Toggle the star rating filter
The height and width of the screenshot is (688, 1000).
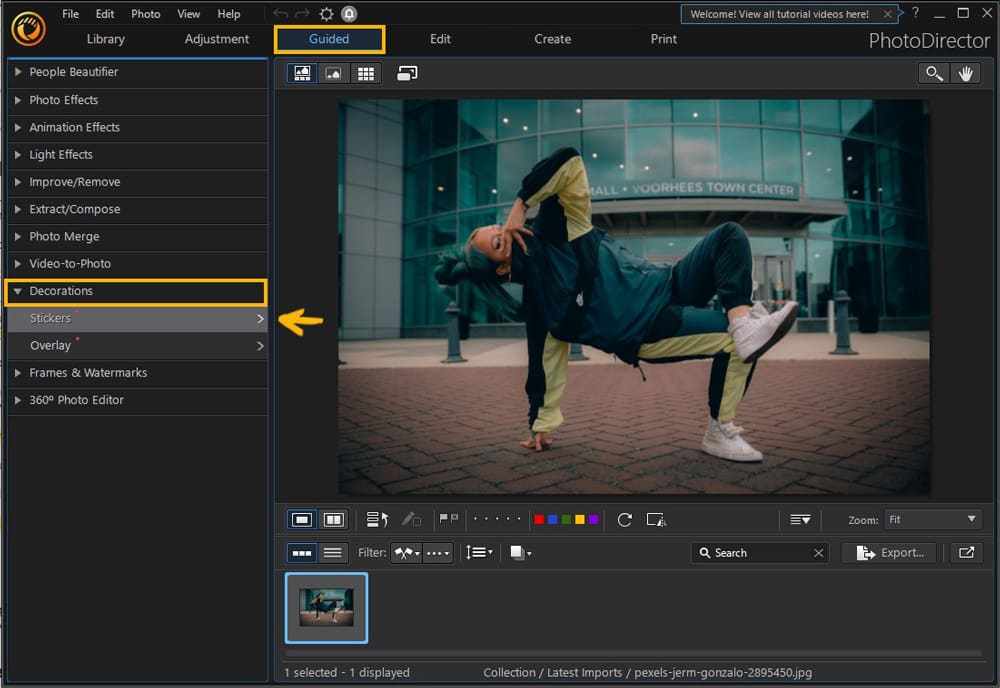[437, 552]
